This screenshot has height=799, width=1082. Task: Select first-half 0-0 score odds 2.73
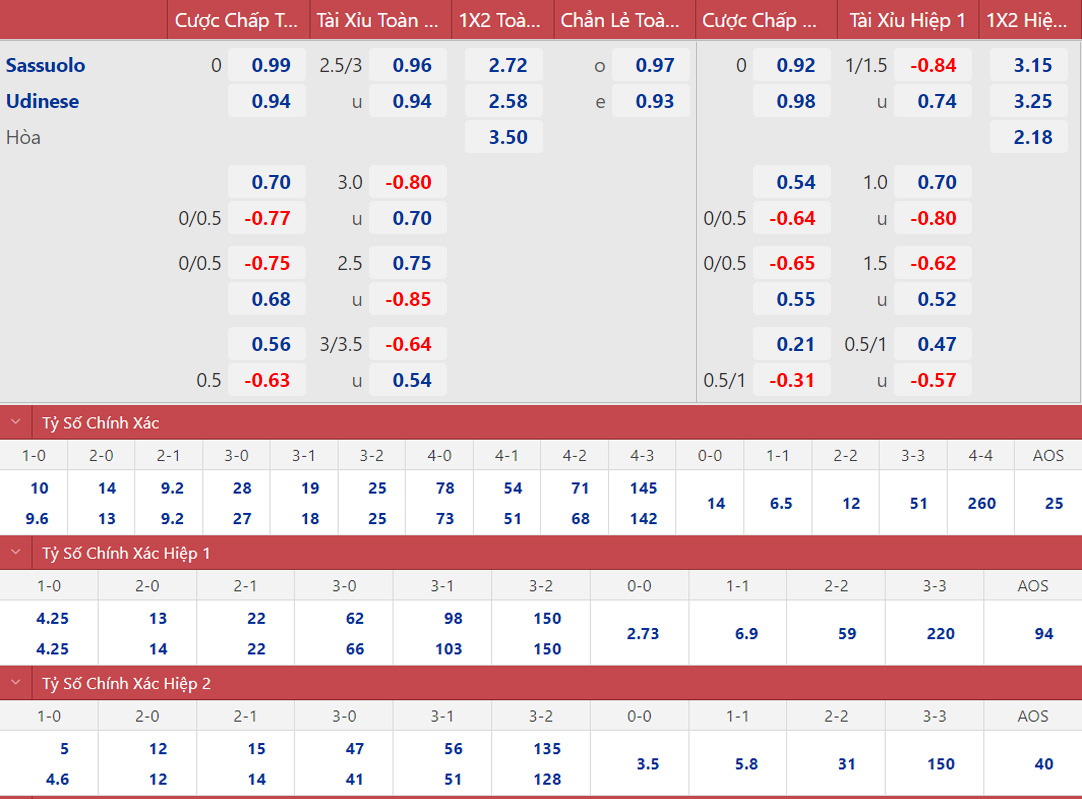641,633
